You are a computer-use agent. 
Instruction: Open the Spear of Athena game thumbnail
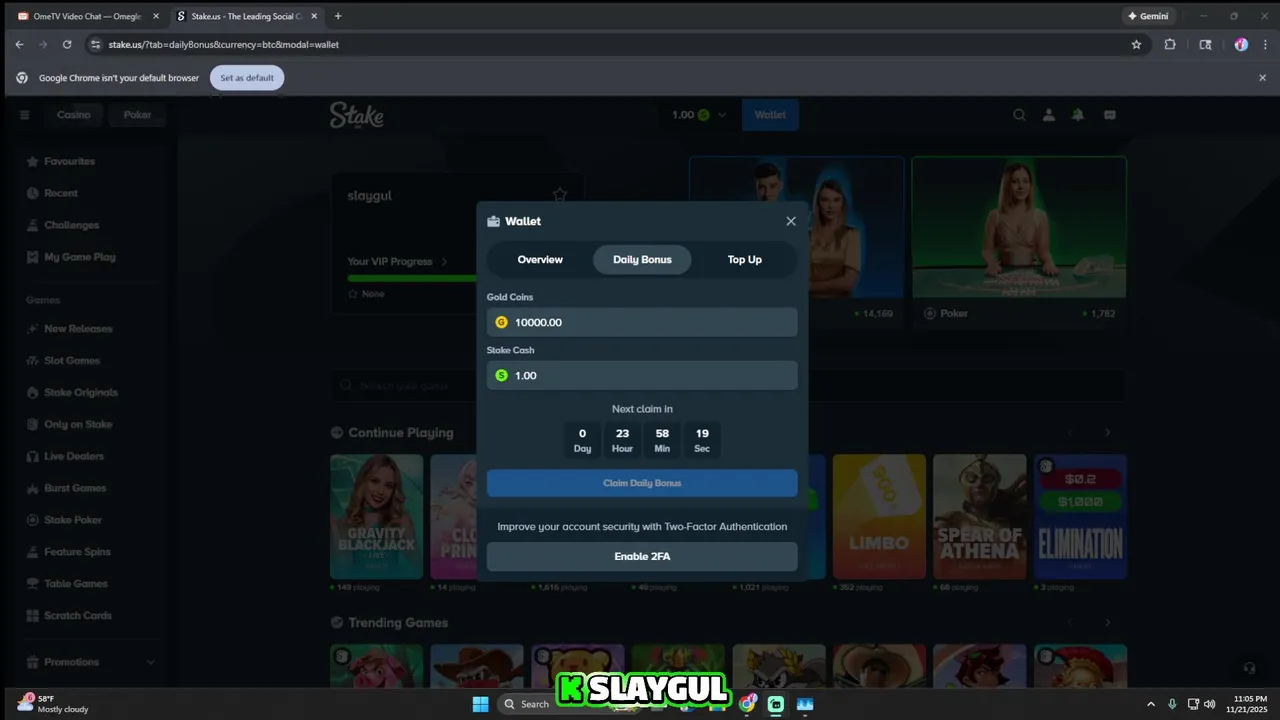(x=979, y=517)
